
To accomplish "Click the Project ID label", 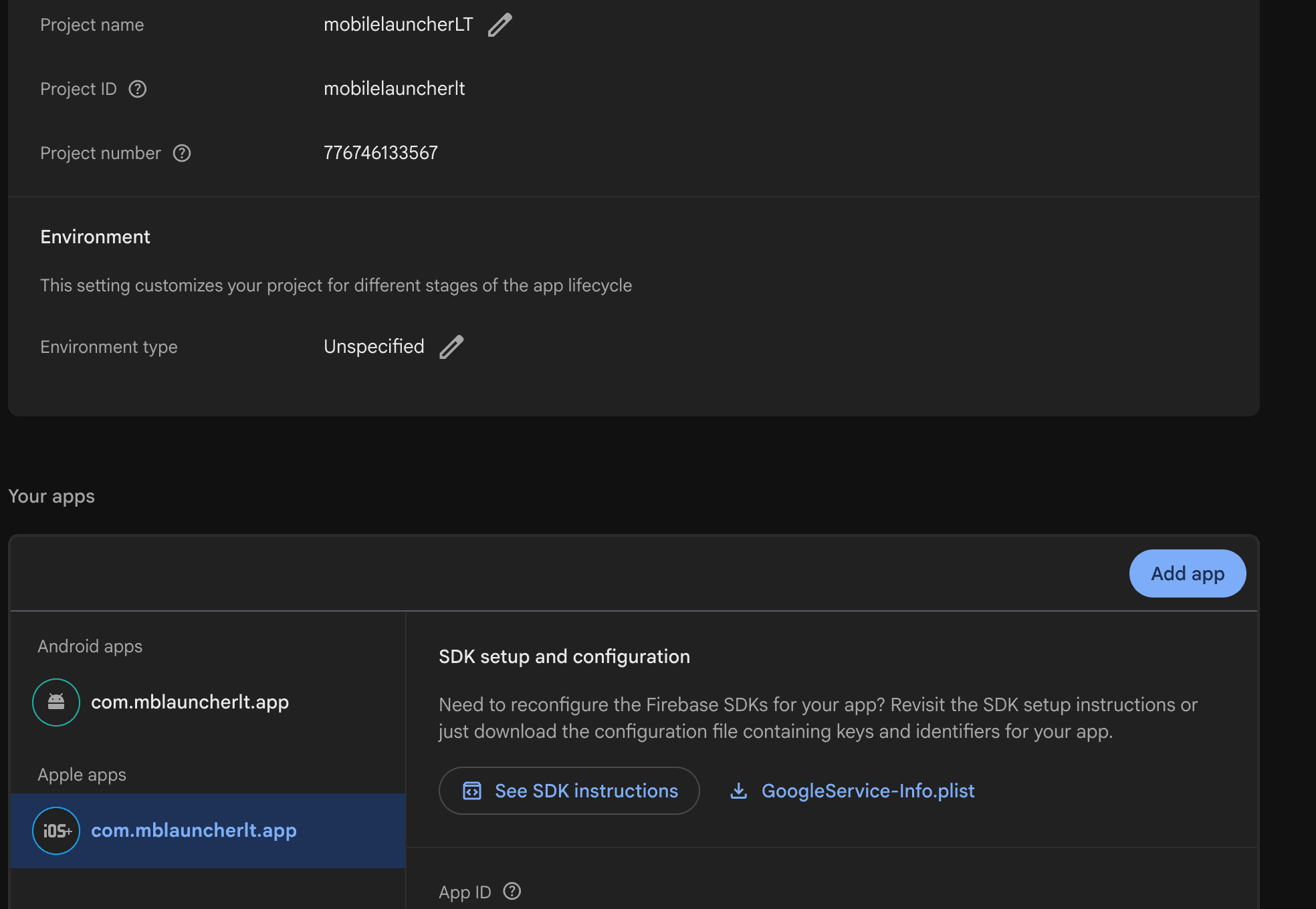I will 78,89.
